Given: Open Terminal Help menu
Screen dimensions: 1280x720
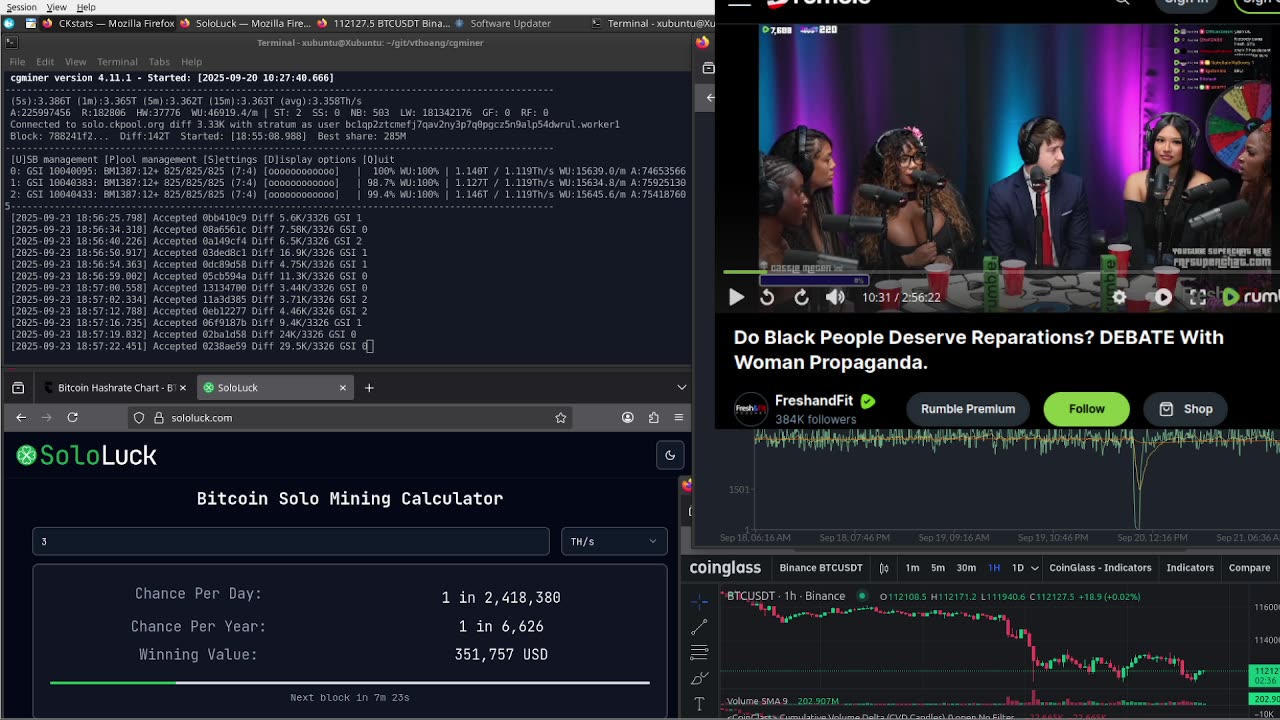Looking at the screenshot, I should coord(191,62).
